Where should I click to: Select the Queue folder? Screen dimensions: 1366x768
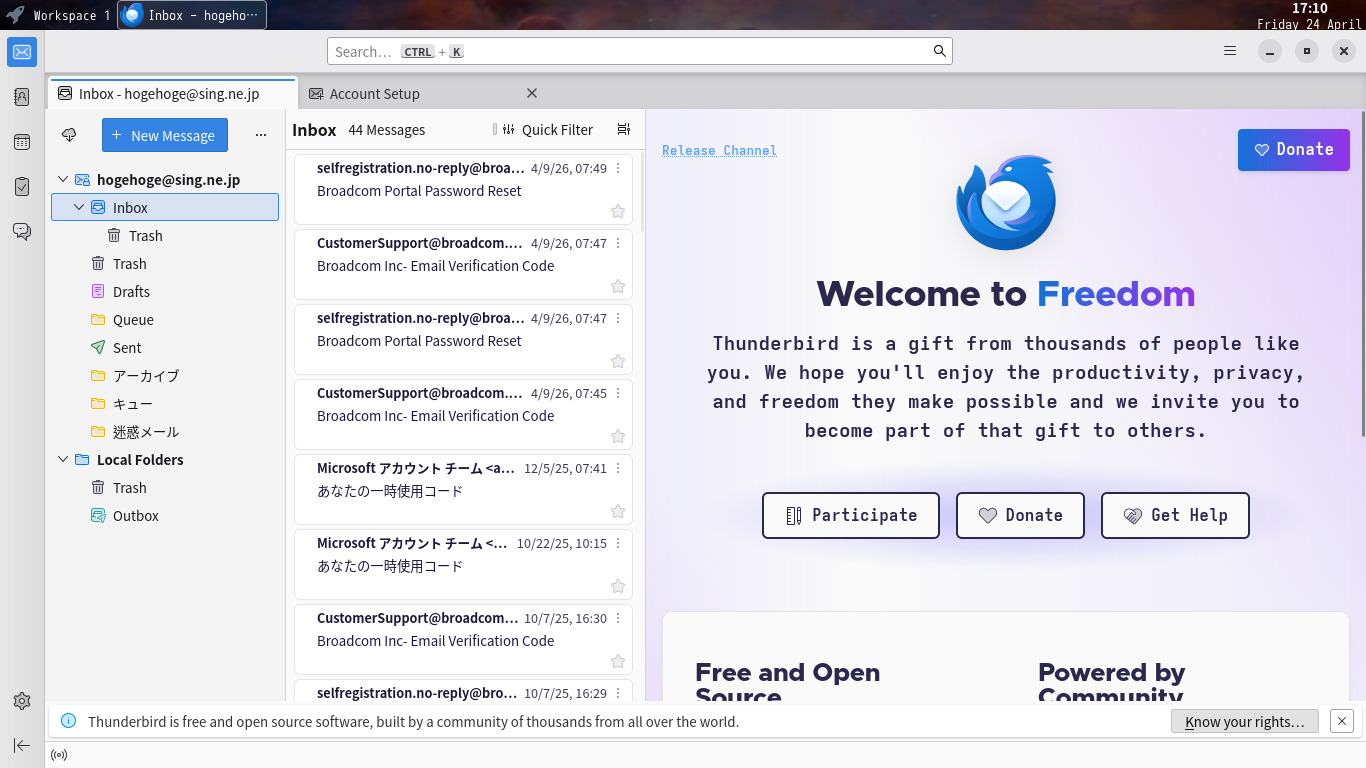[x=133, y=320]
